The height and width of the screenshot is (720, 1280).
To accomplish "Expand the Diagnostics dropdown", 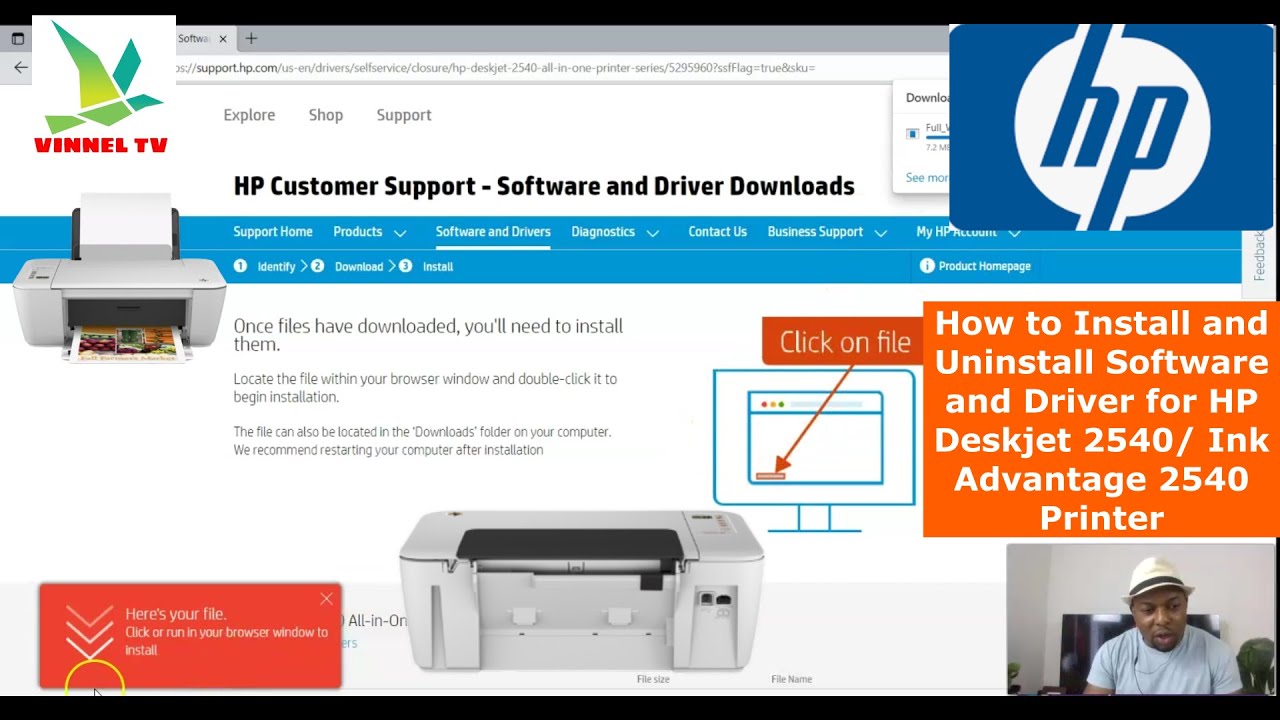I will point(615,232).
